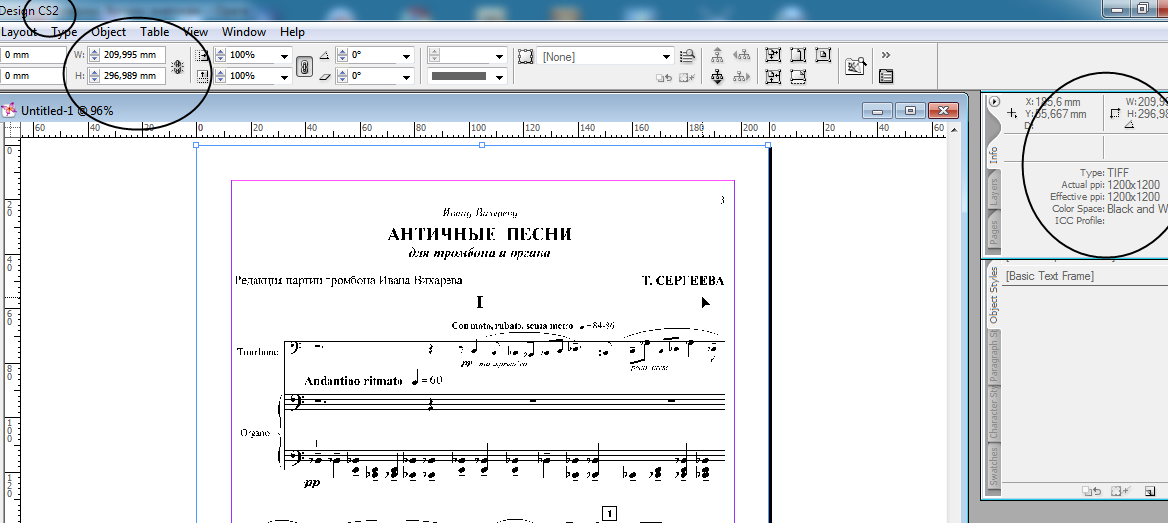This screenshot has width=1168, height=523.
Task: Open the Window menu
Action: pos(244,32)
